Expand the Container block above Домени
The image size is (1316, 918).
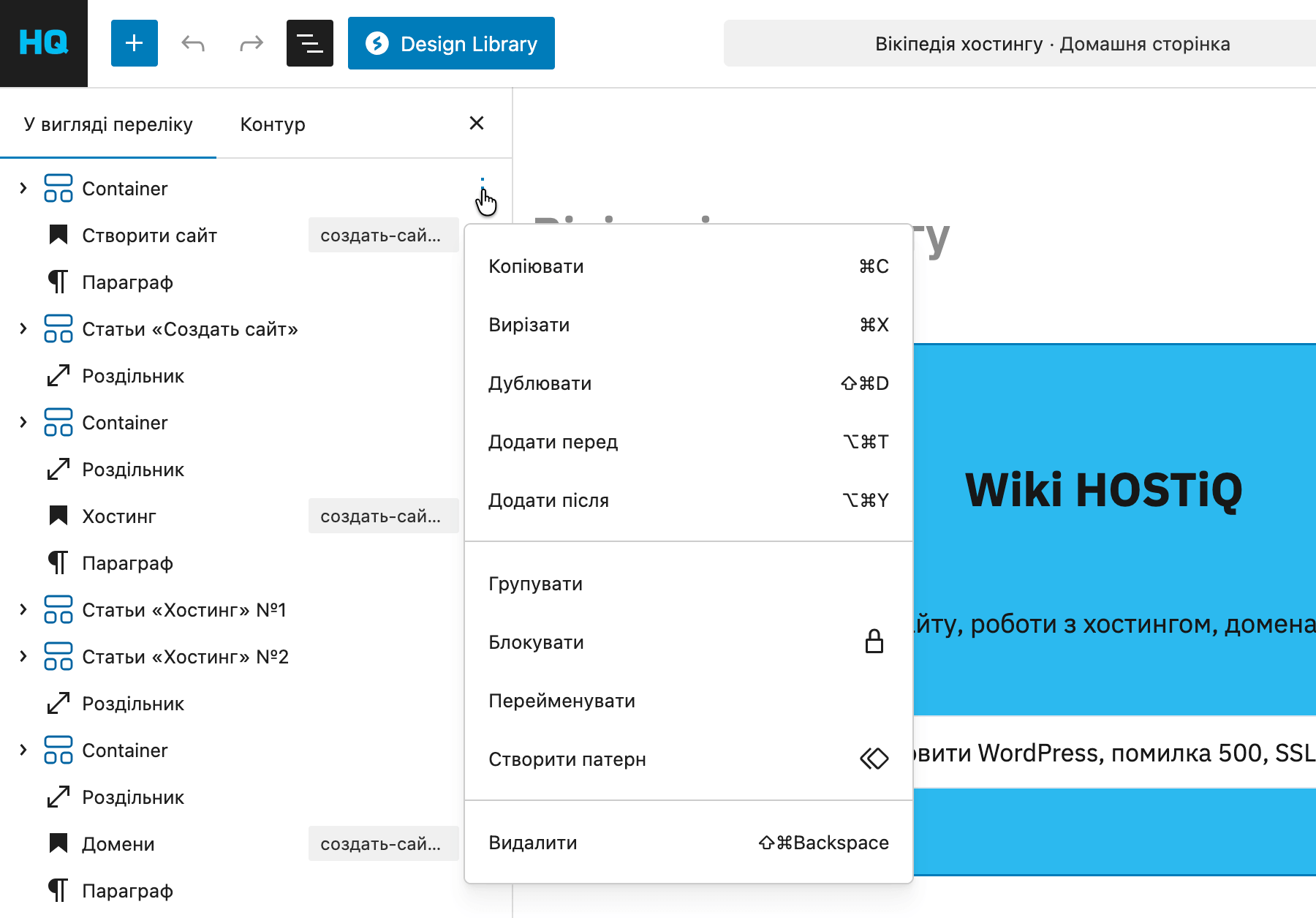23,750
